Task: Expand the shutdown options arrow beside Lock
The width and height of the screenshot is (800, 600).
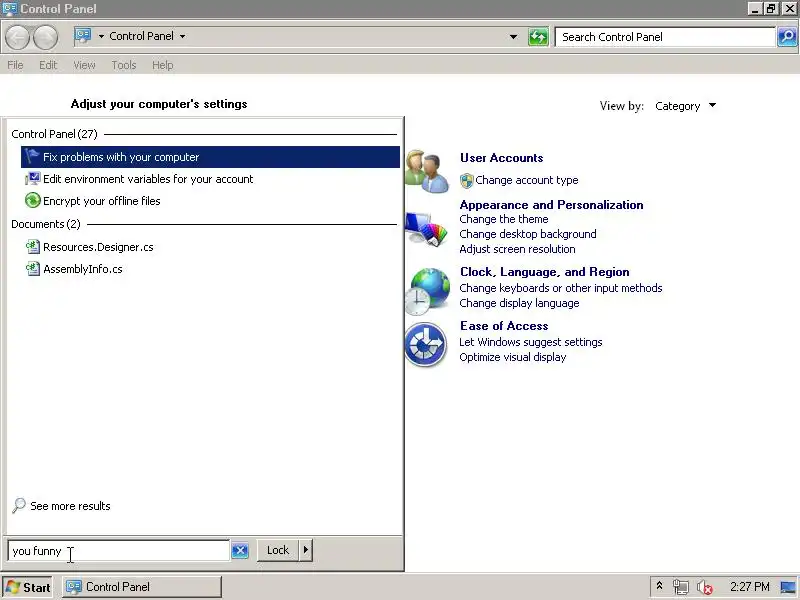Action: pyautogui.click(x=306, y=550)
